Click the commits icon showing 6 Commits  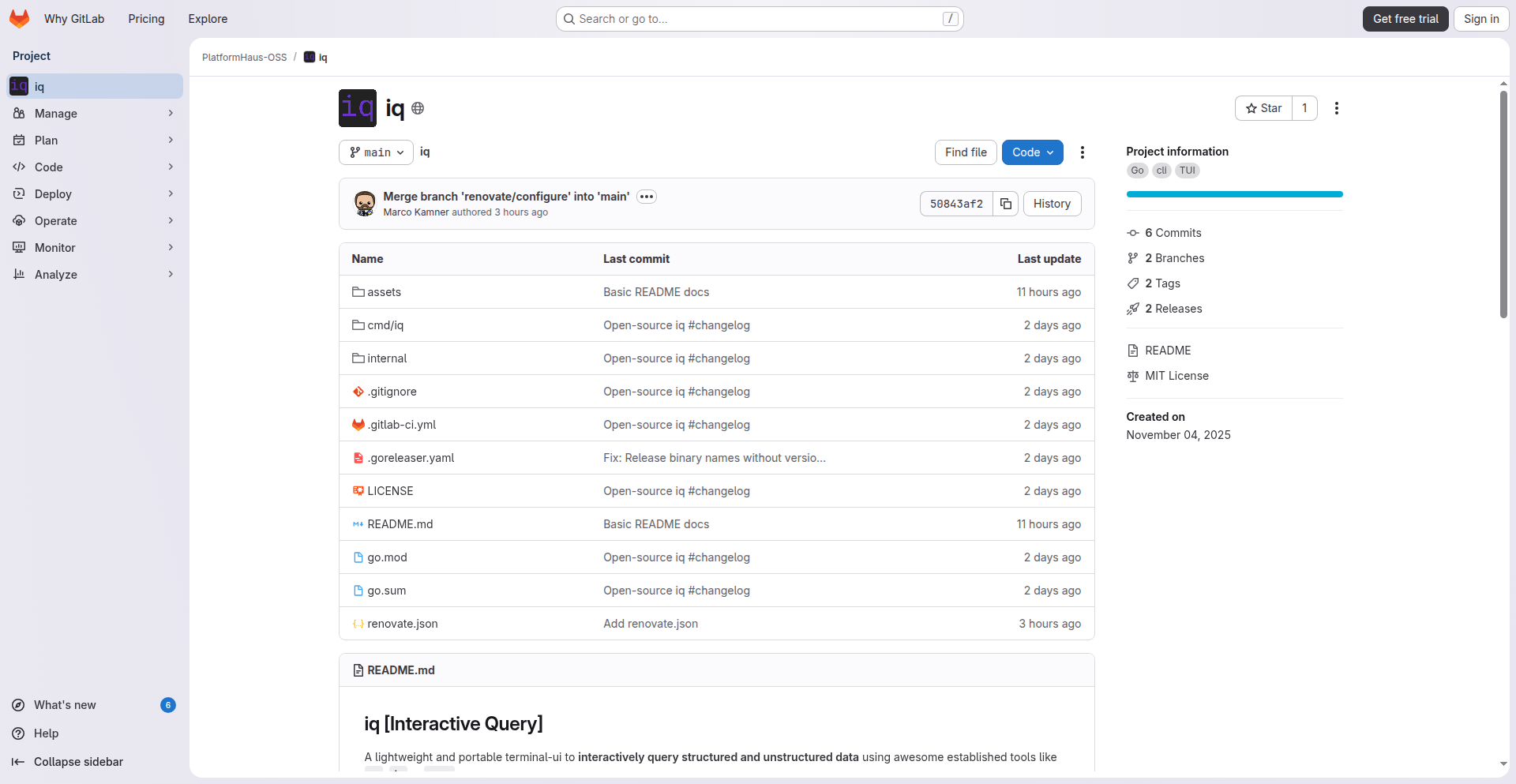[x=1133, y=232]
